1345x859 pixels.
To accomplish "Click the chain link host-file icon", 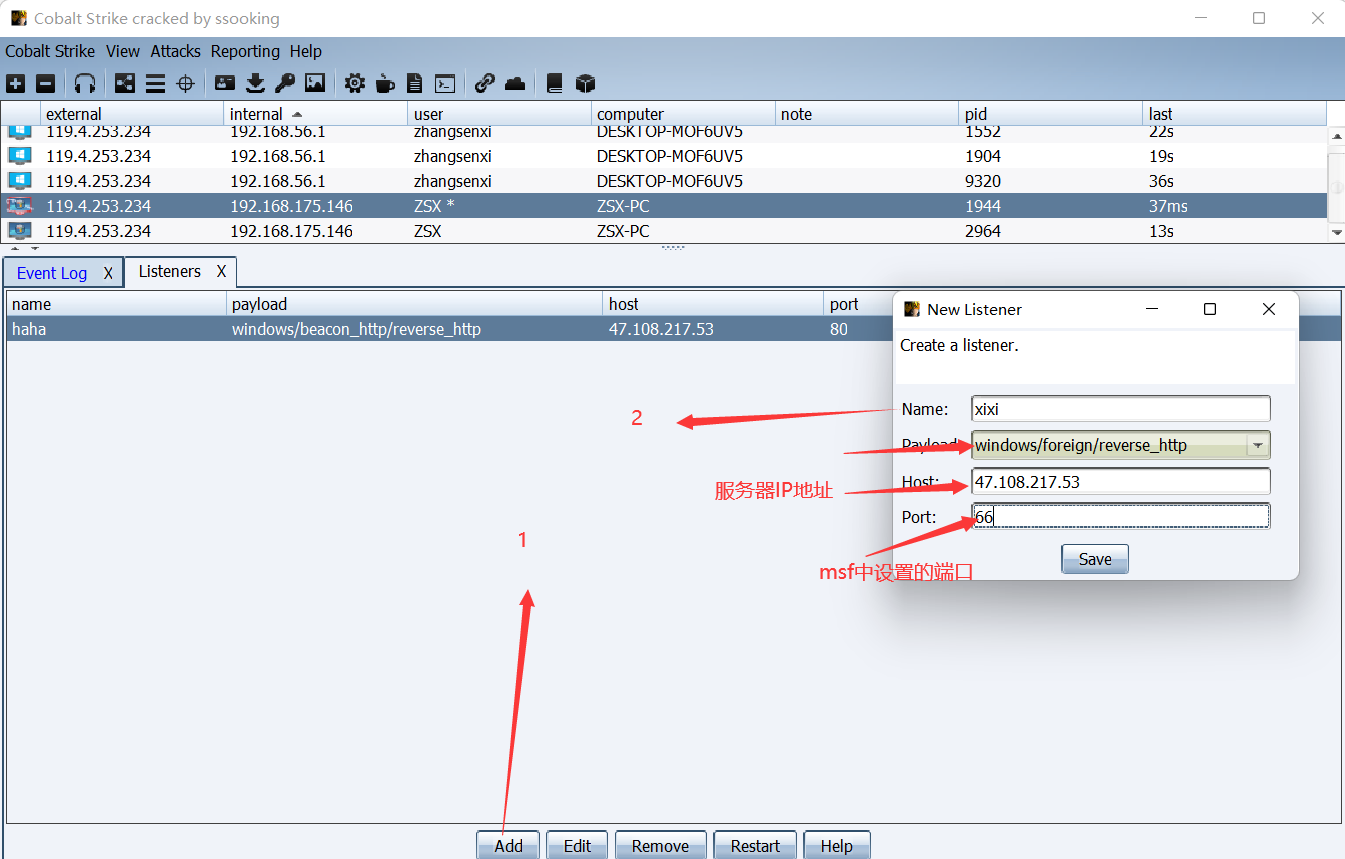I will pyautogui.click(x=485, y=84).
